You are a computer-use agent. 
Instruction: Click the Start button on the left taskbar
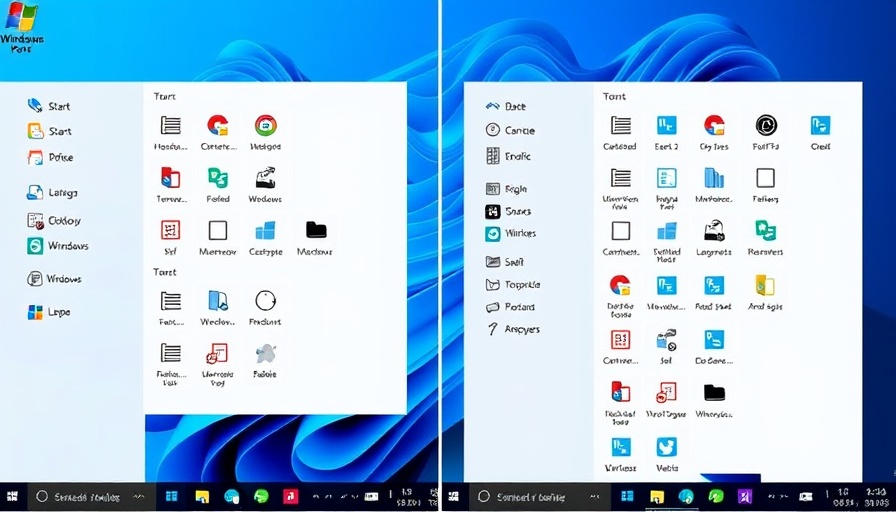tap(11, 497)
